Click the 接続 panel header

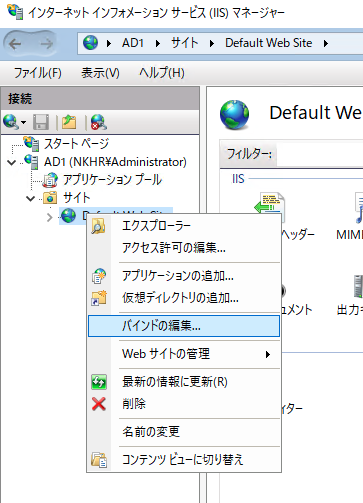(x=100, y=99)
